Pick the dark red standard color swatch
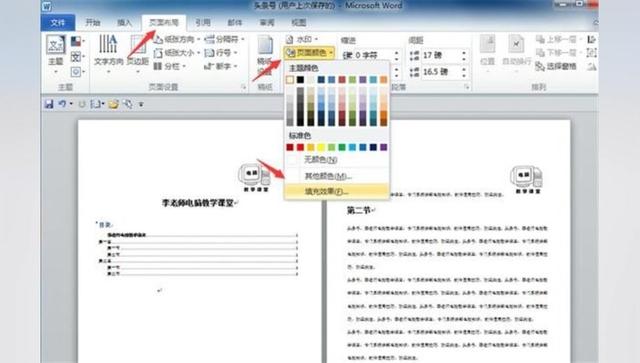Image resolution: width=640 pixels, height=363 pixels. (290, 147)
